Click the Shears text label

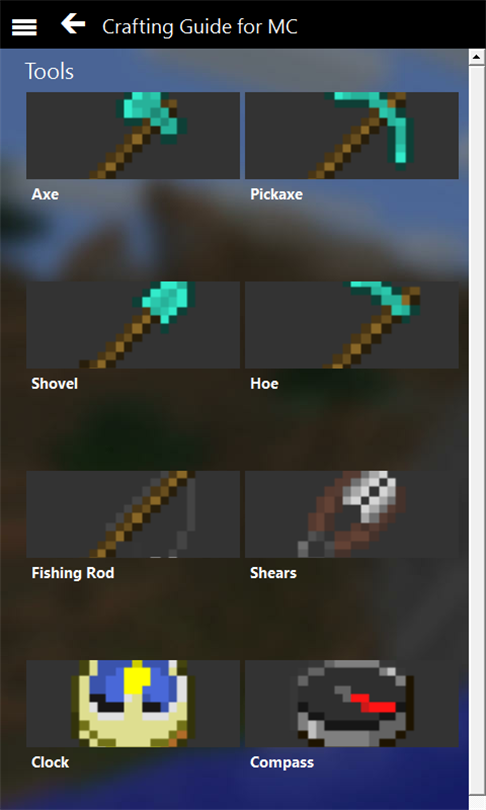(x=273, y=573)
